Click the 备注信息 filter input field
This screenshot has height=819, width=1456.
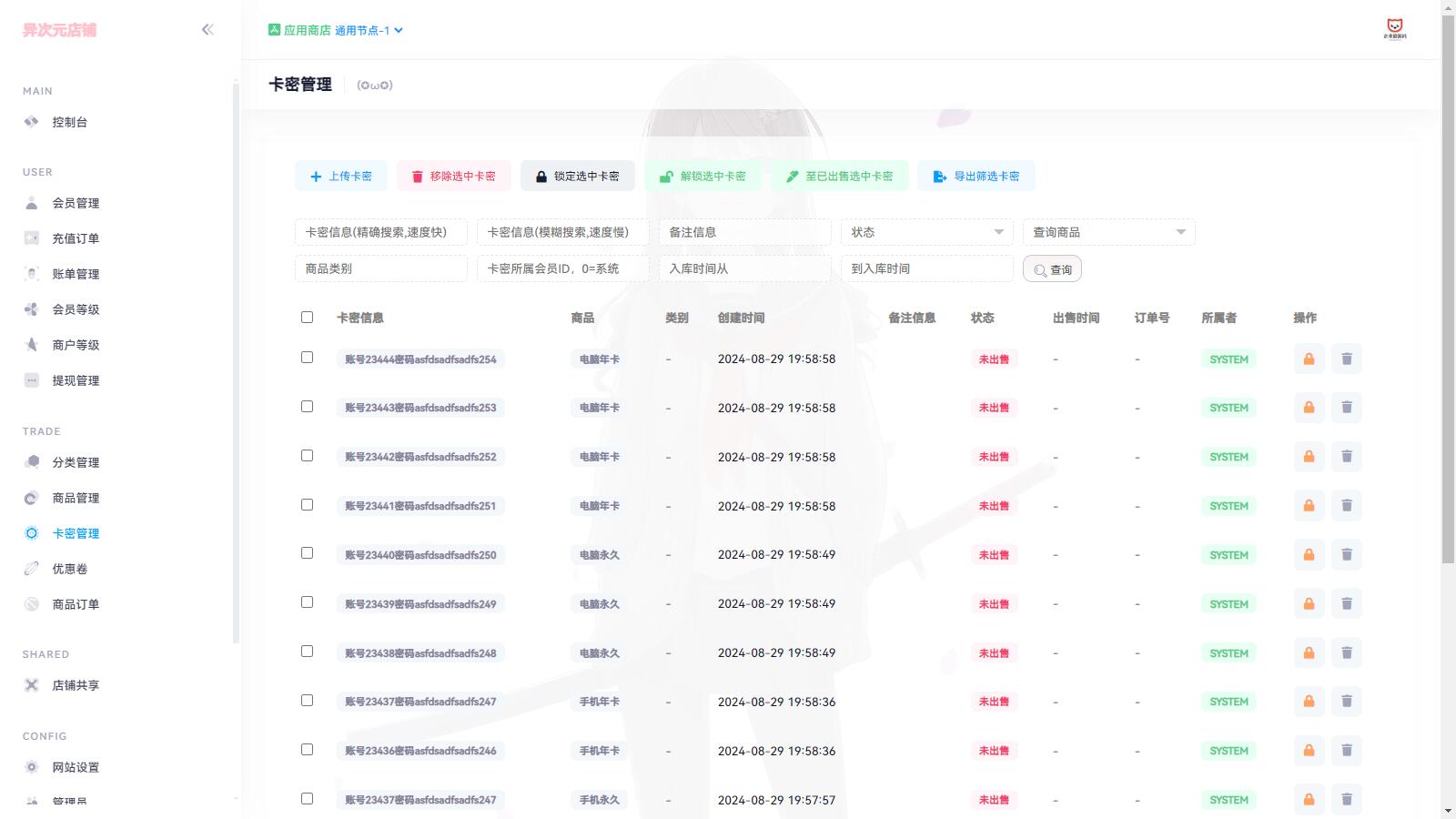[744, 232]
